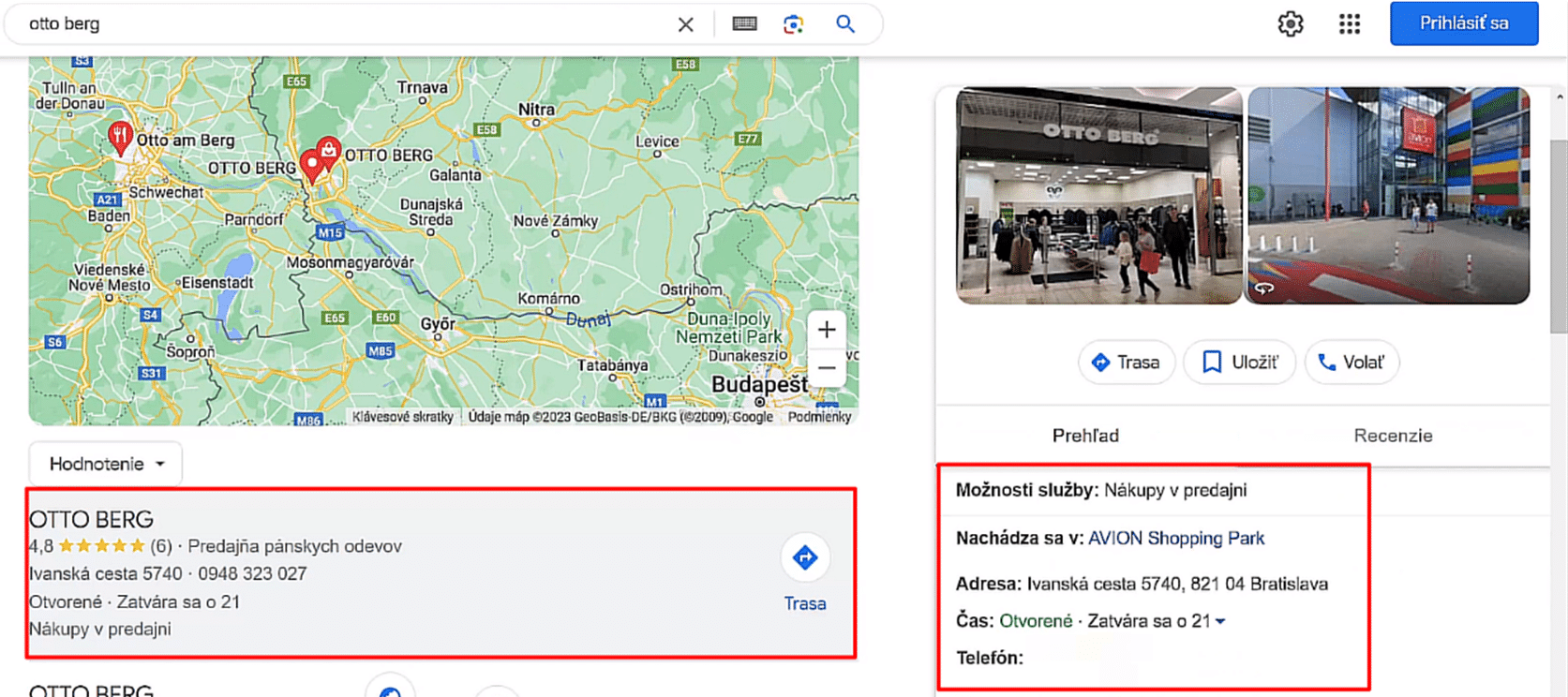Open the OTTO BERG storefront photo
The image size is (1568, 697).
tap(1098, 196)
